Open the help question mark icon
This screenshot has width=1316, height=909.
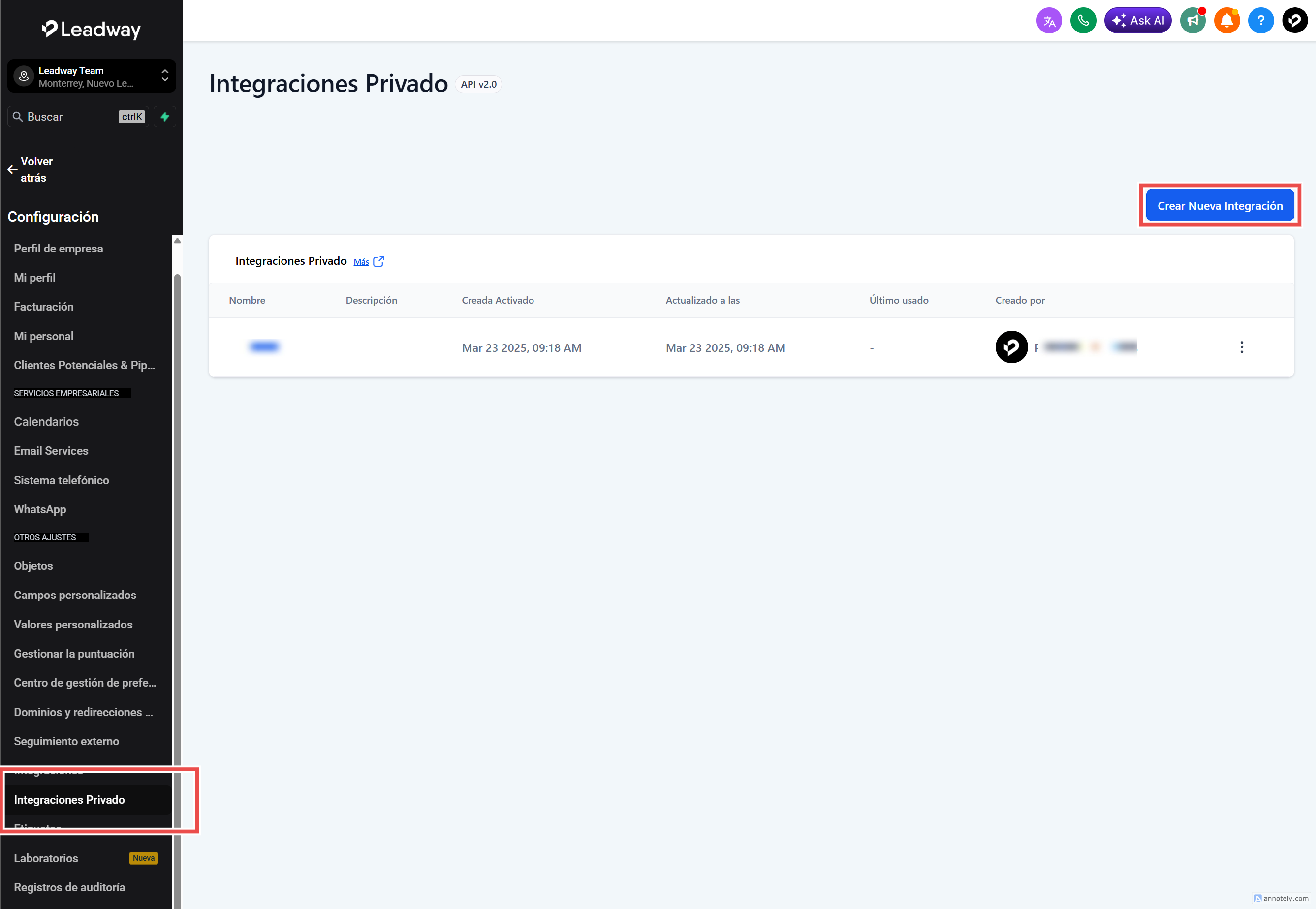pos(1261,20)
